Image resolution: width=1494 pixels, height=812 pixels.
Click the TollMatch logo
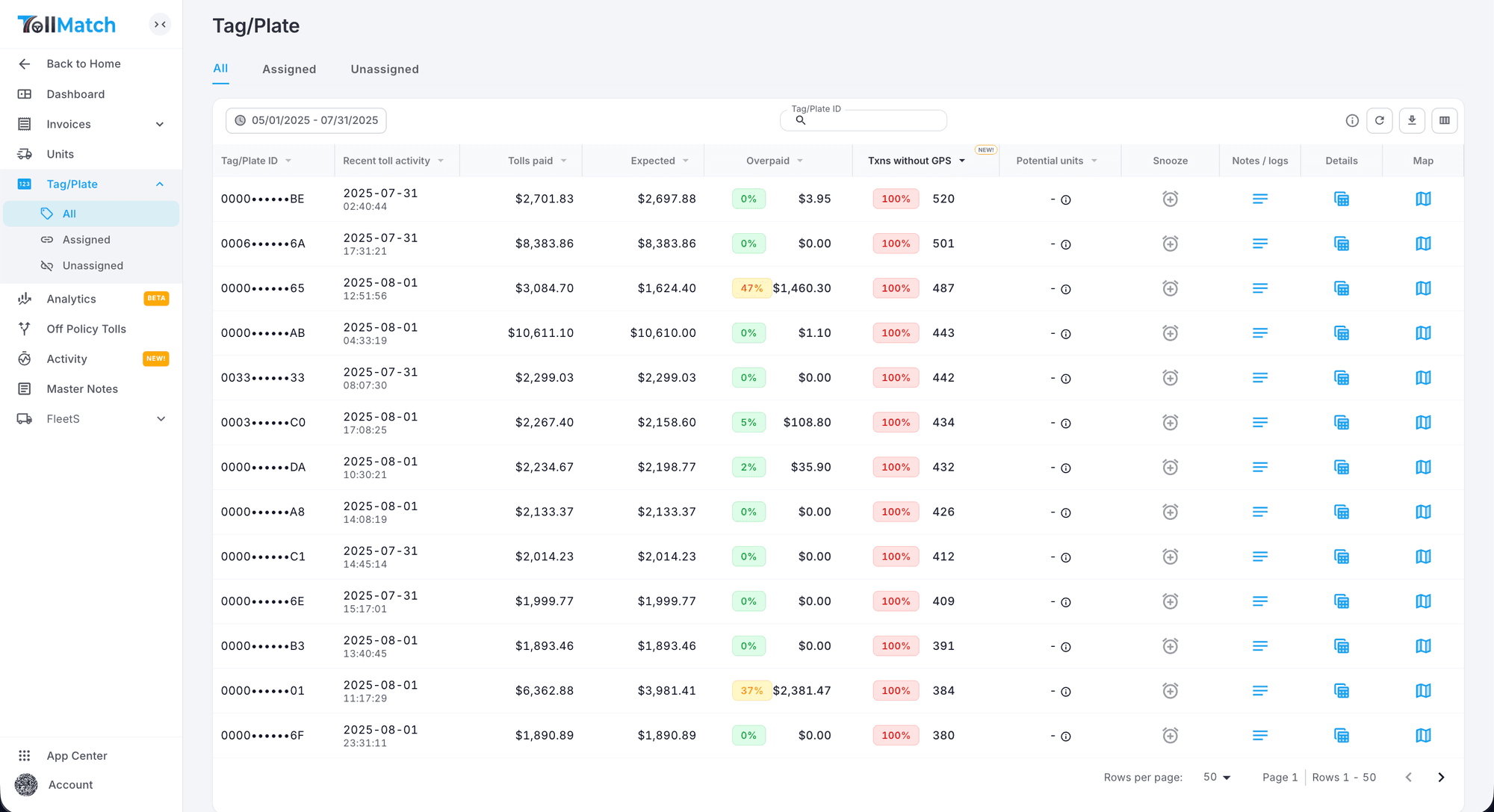[x=66, y=25]
